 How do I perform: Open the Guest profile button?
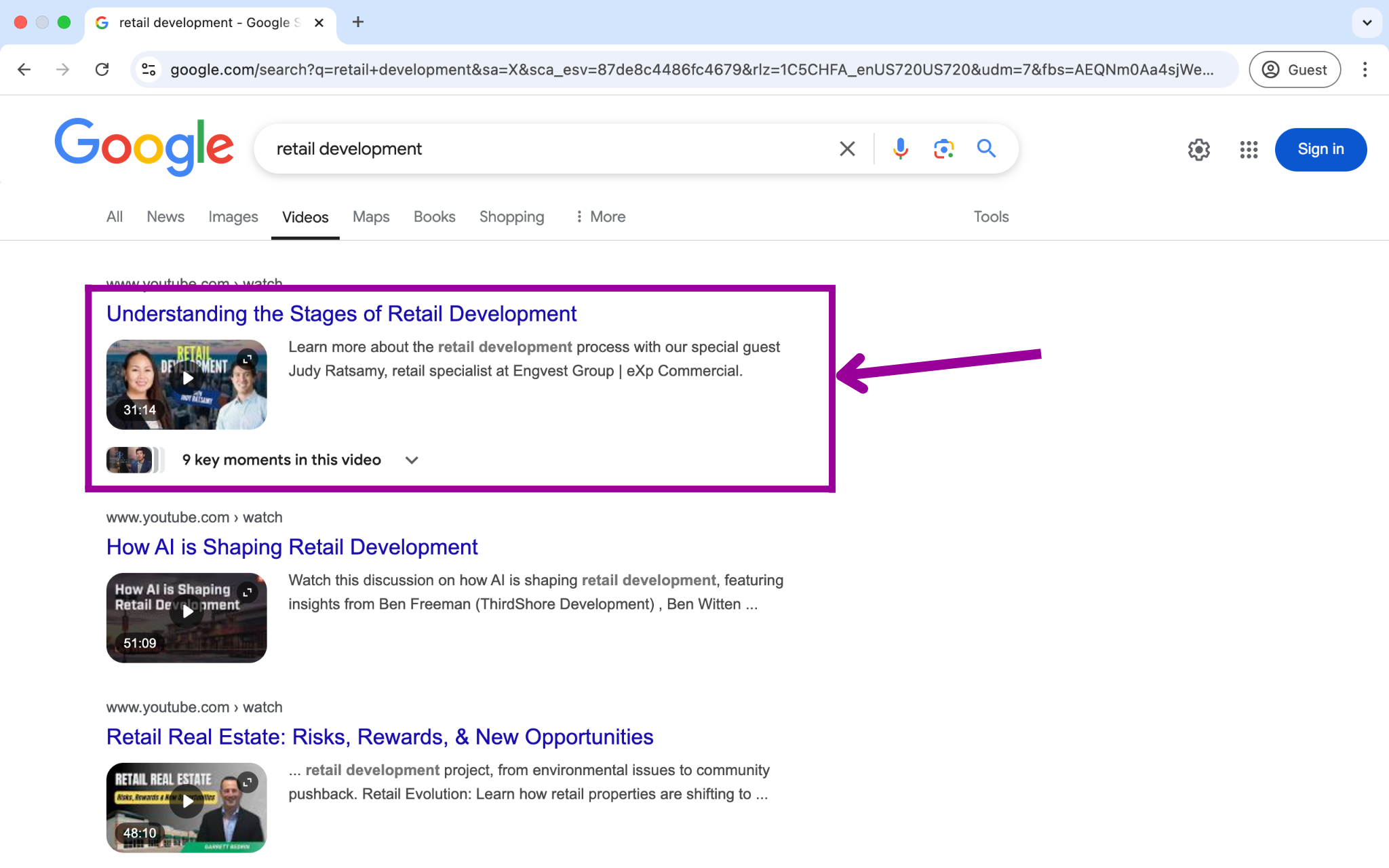1295,70
